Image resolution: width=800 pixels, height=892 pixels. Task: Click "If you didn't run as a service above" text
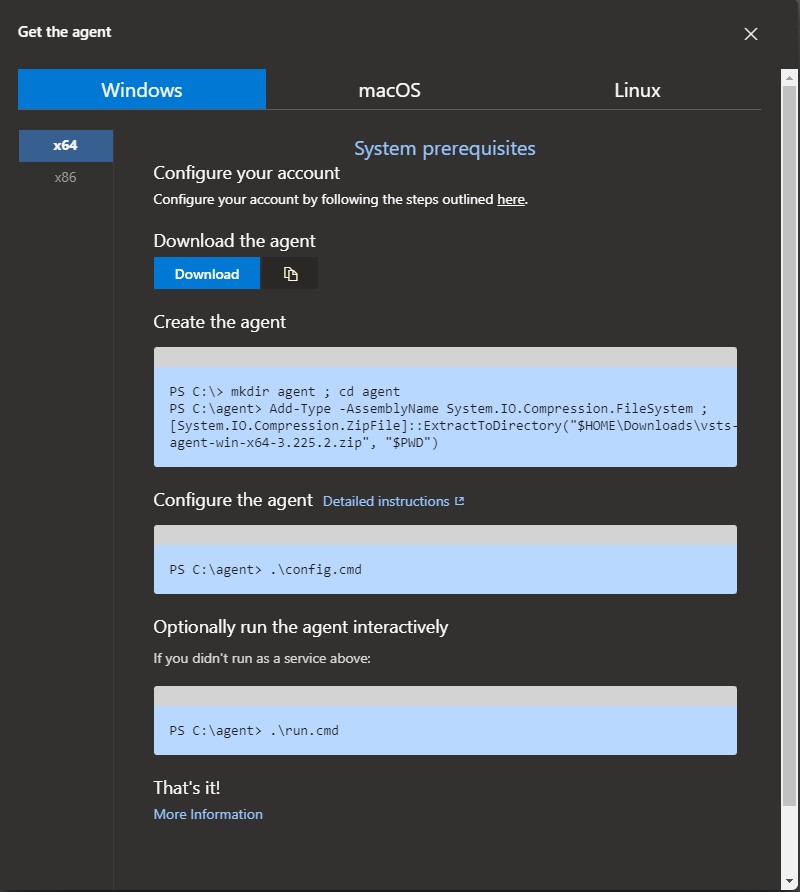[262, 658]
